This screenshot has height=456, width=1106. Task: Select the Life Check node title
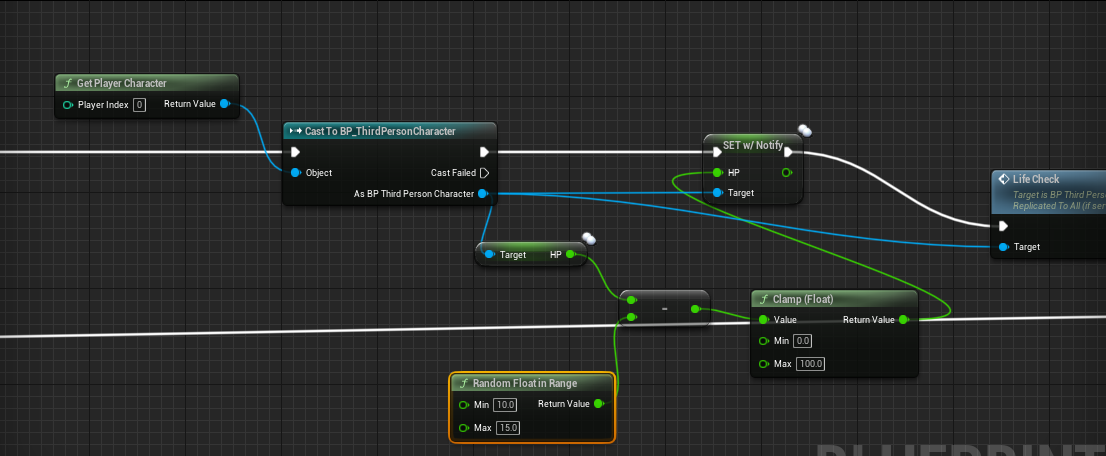[1036, 179]
